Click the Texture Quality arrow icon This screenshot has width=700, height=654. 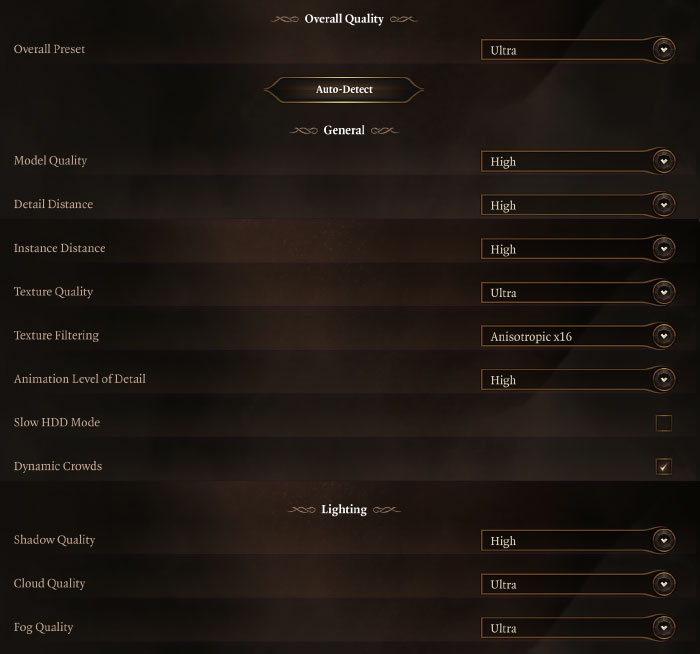click(x=663, y=293)
